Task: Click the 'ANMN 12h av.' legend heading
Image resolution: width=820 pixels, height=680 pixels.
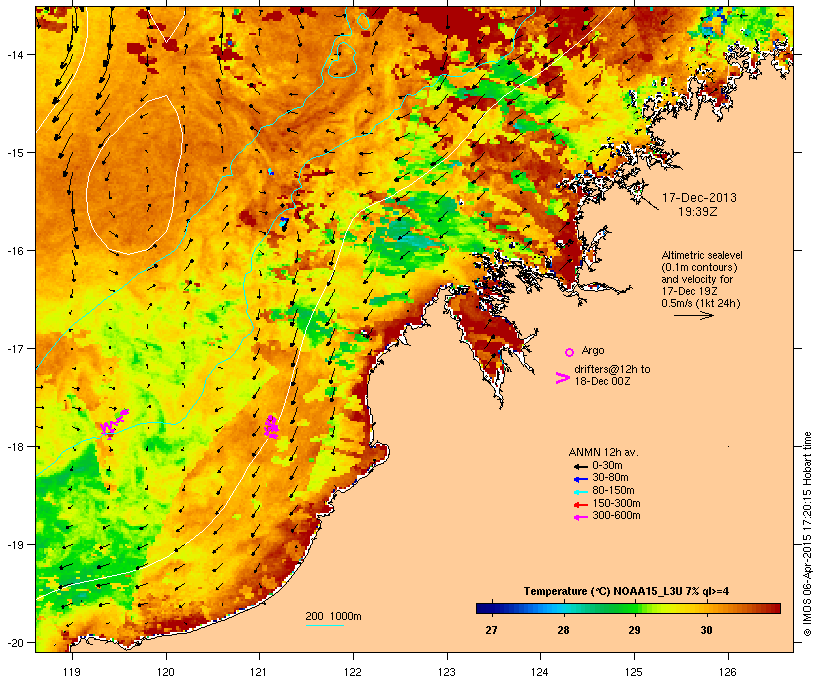Action: coord(603,452)
